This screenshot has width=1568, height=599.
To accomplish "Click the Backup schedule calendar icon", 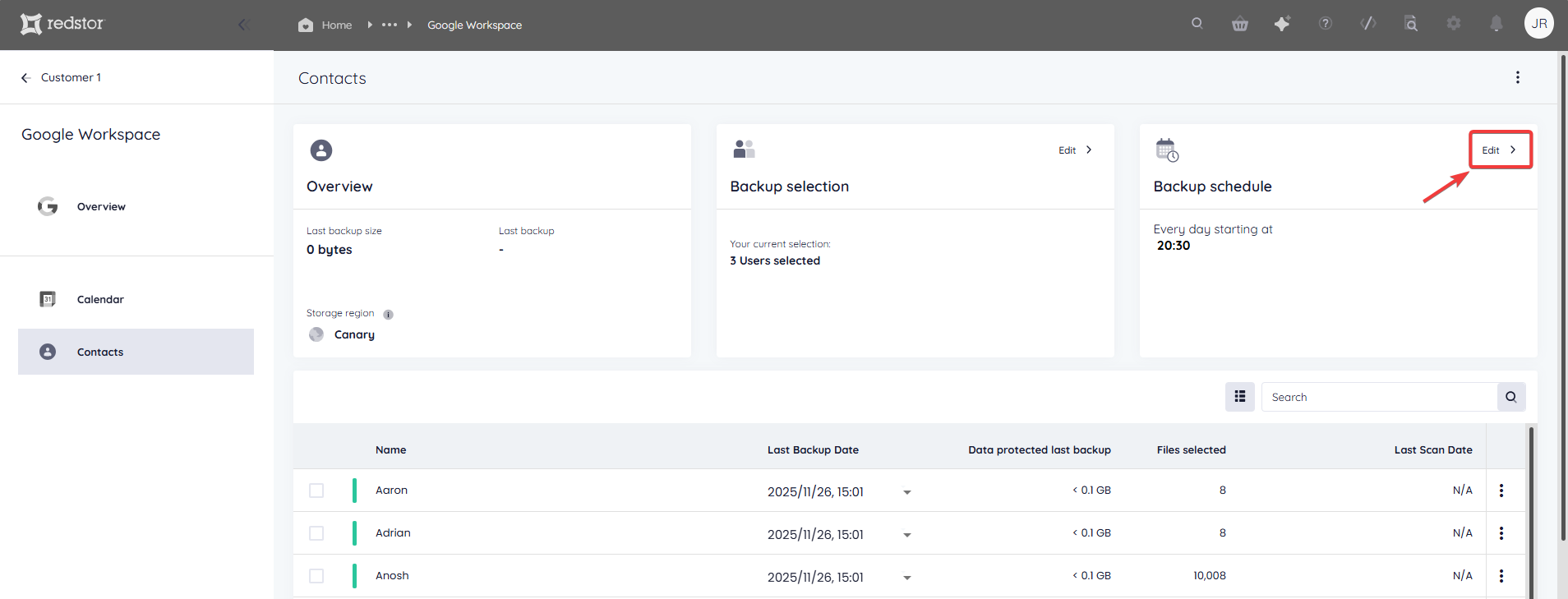I will tap(1167, 150).
